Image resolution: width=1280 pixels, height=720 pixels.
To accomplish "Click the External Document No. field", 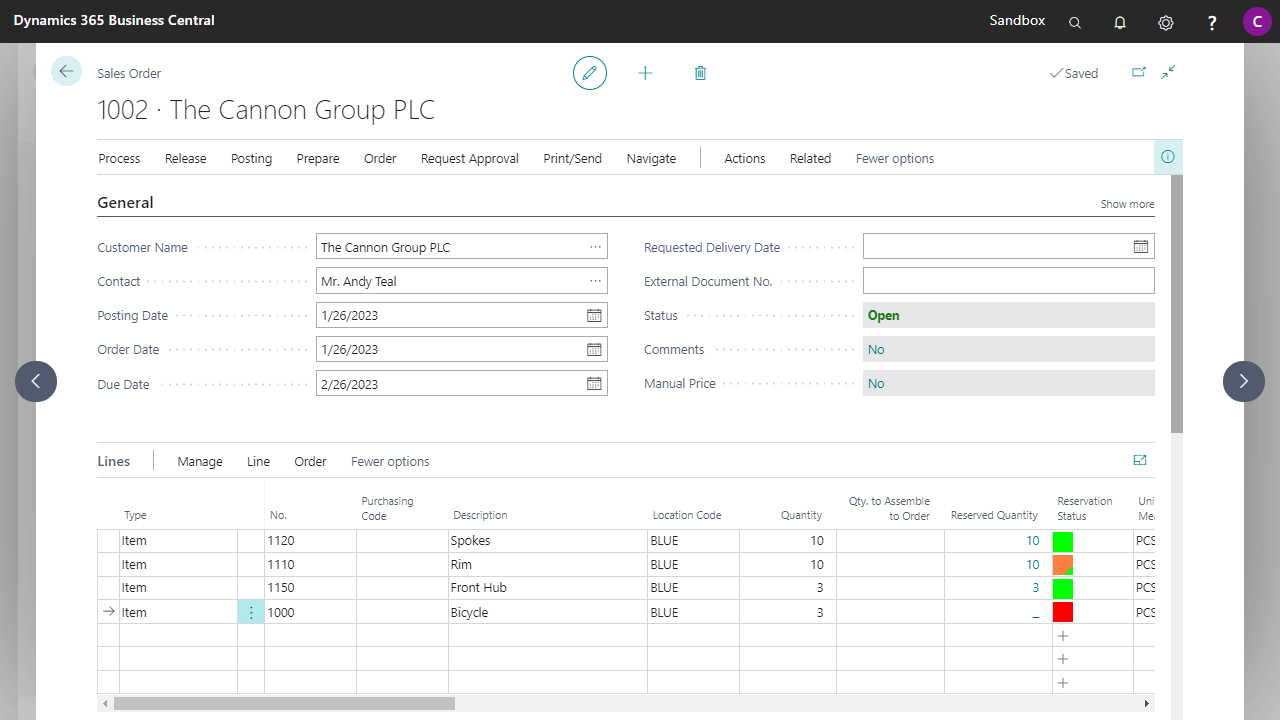I will [1008, 281].
